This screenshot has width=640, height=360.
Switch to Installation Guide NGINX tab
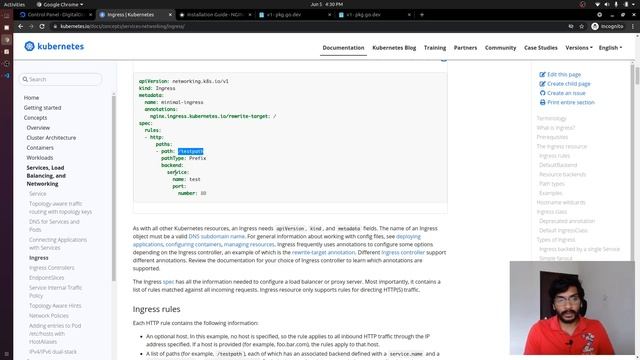(x=215, y=15)
